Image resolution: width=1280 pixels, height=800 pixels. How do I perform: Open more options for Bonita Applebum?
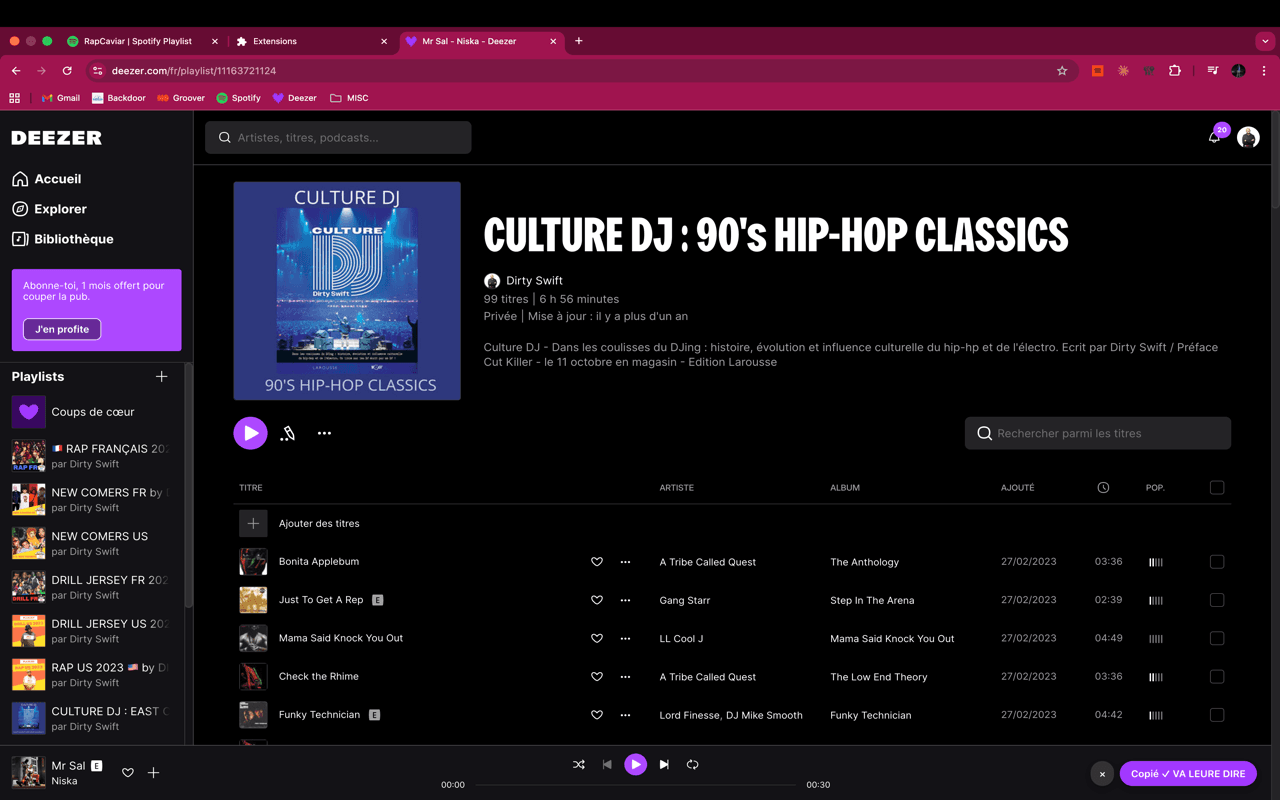[625, 562]
